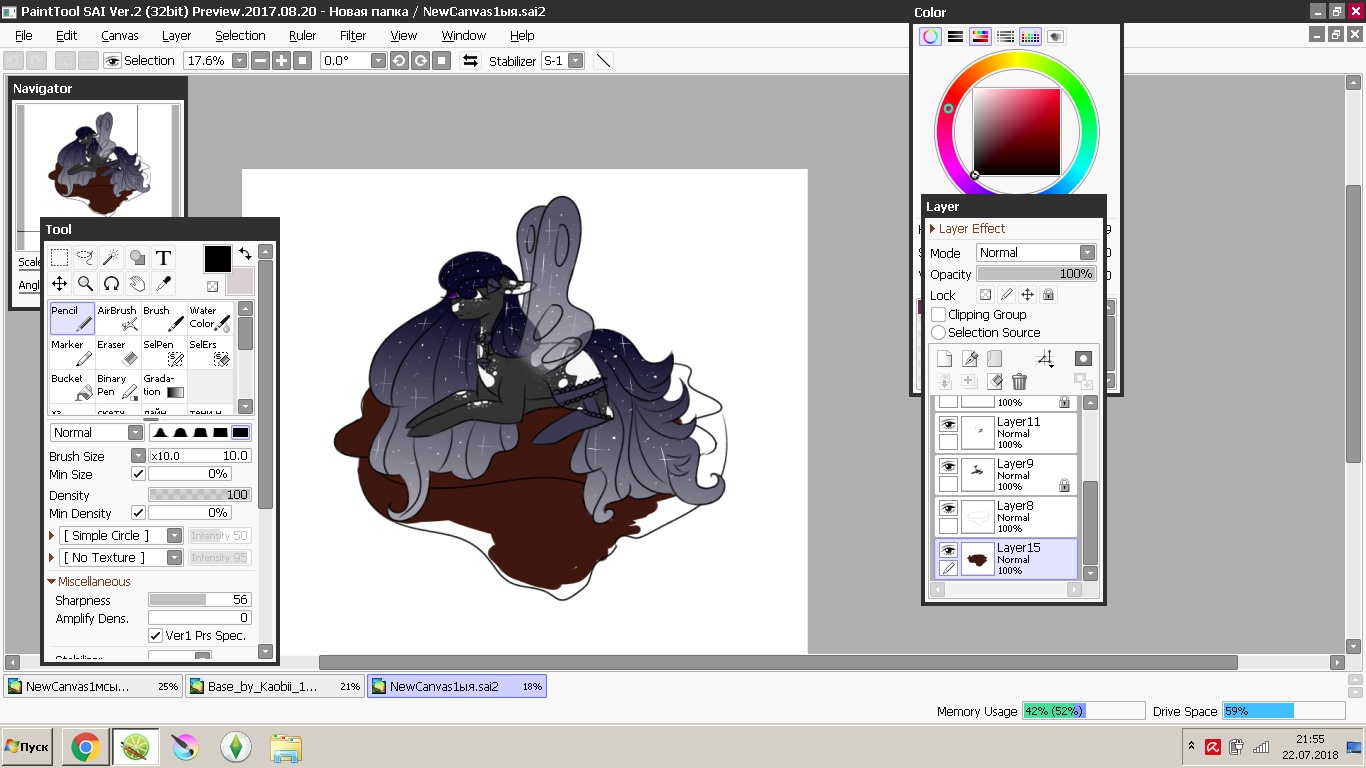This screenshot has width=1366, height=768.
Task: Pick the Water Color brush
Action: click(210, 318)
